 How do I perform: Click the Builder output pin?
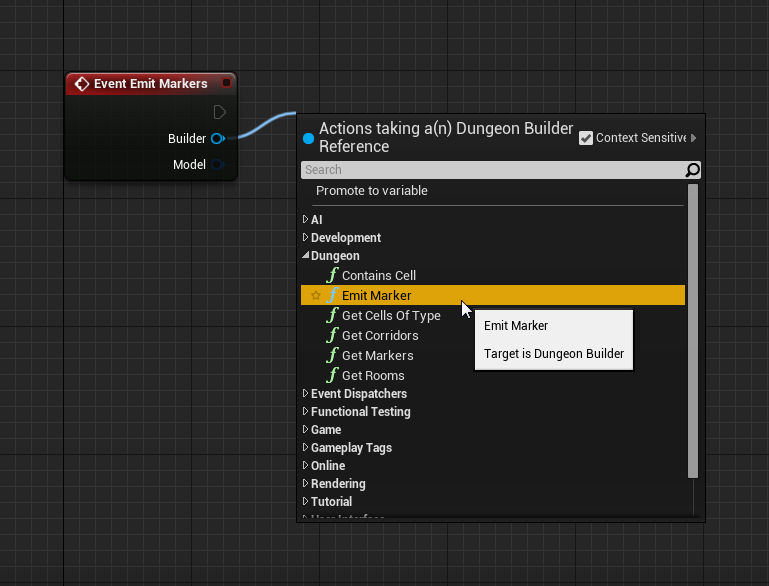pyautogui.click(x=218, y=139)
